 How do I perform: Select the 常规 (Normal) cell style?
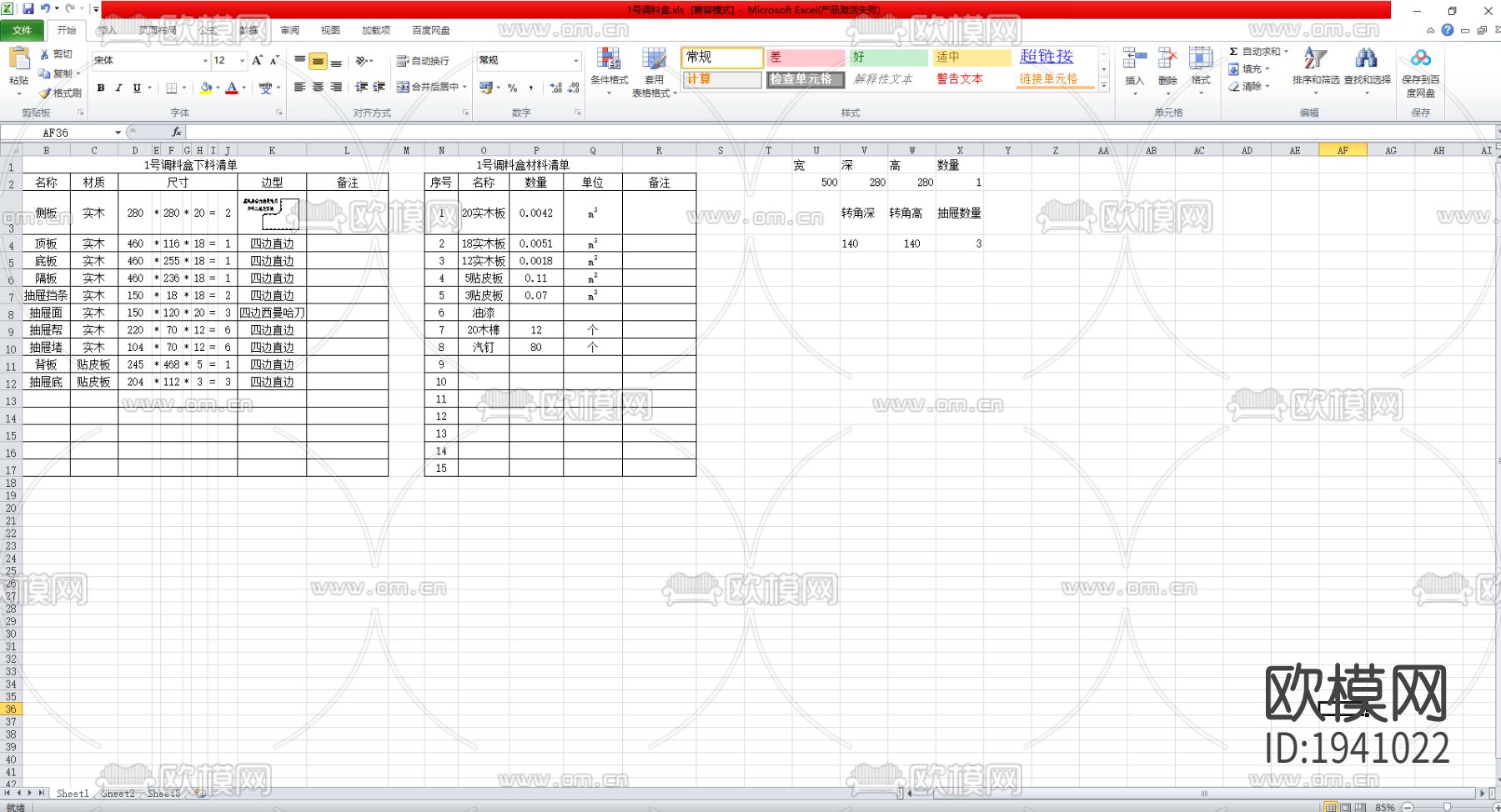(722, 58)
